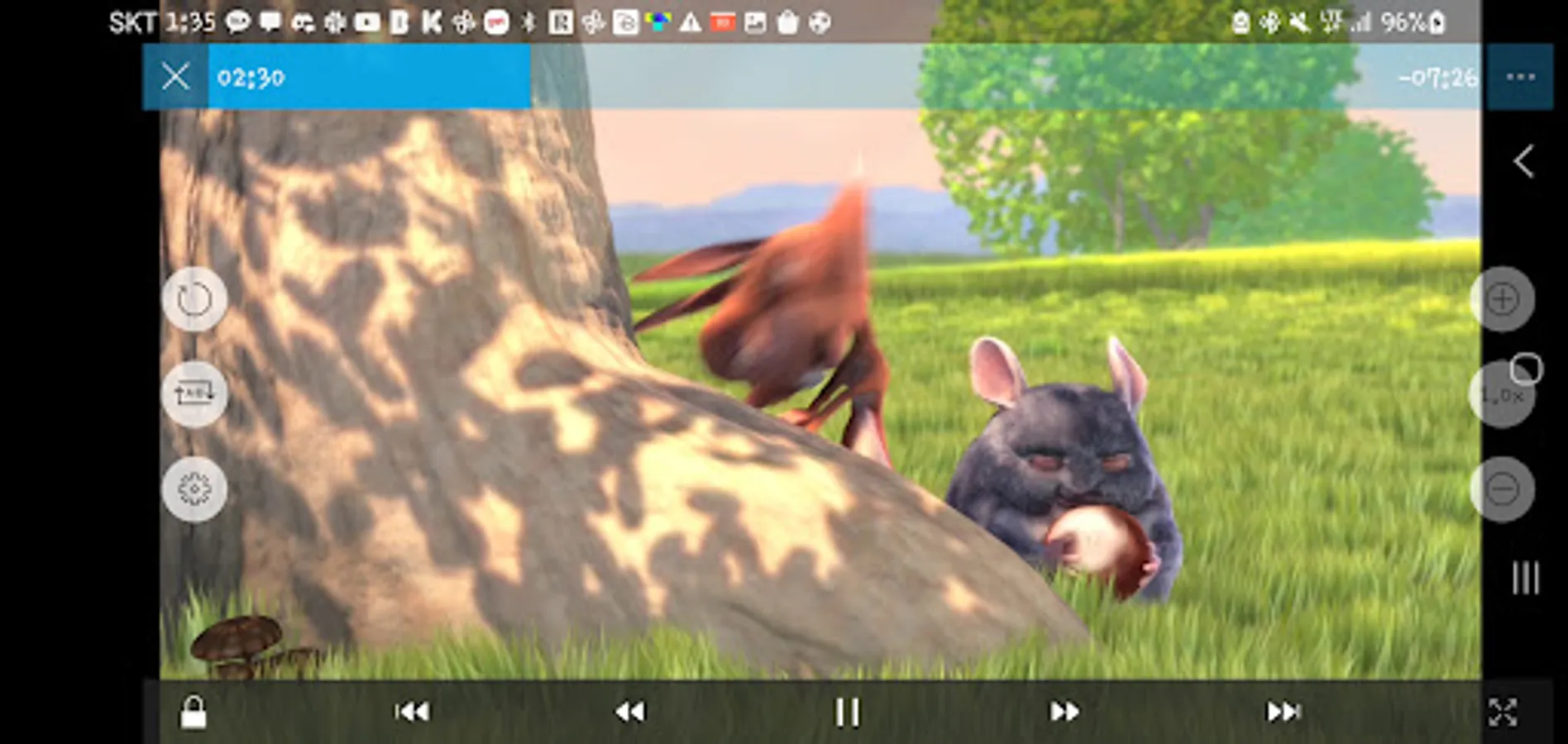Toggle the fullscreen scaling icon
The height and width of the screenshot is (744, 1568).
[1503, 712]
